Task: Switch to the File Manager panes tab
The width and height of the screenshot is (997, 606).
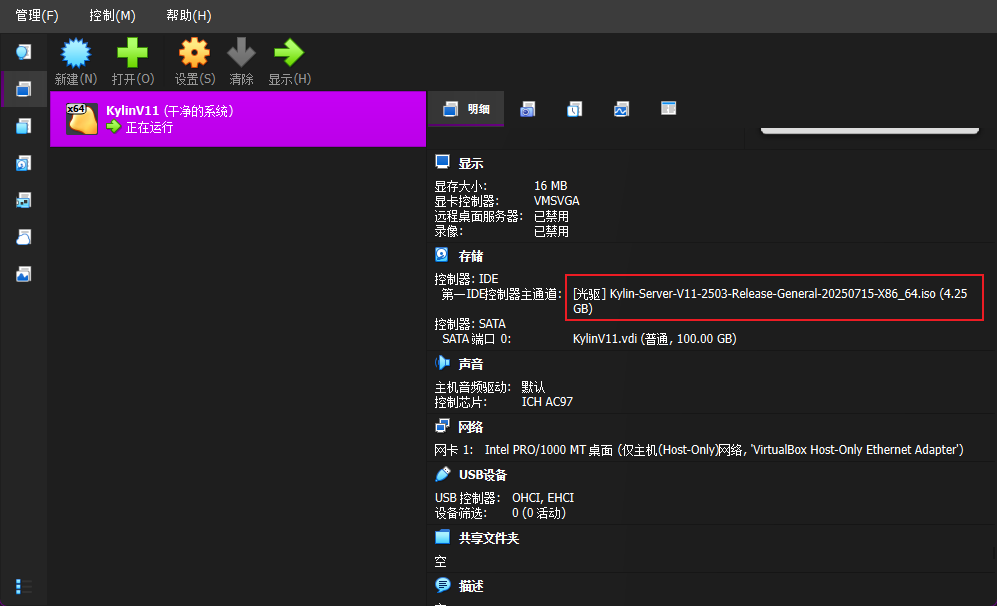Action: tap(668, 109)
